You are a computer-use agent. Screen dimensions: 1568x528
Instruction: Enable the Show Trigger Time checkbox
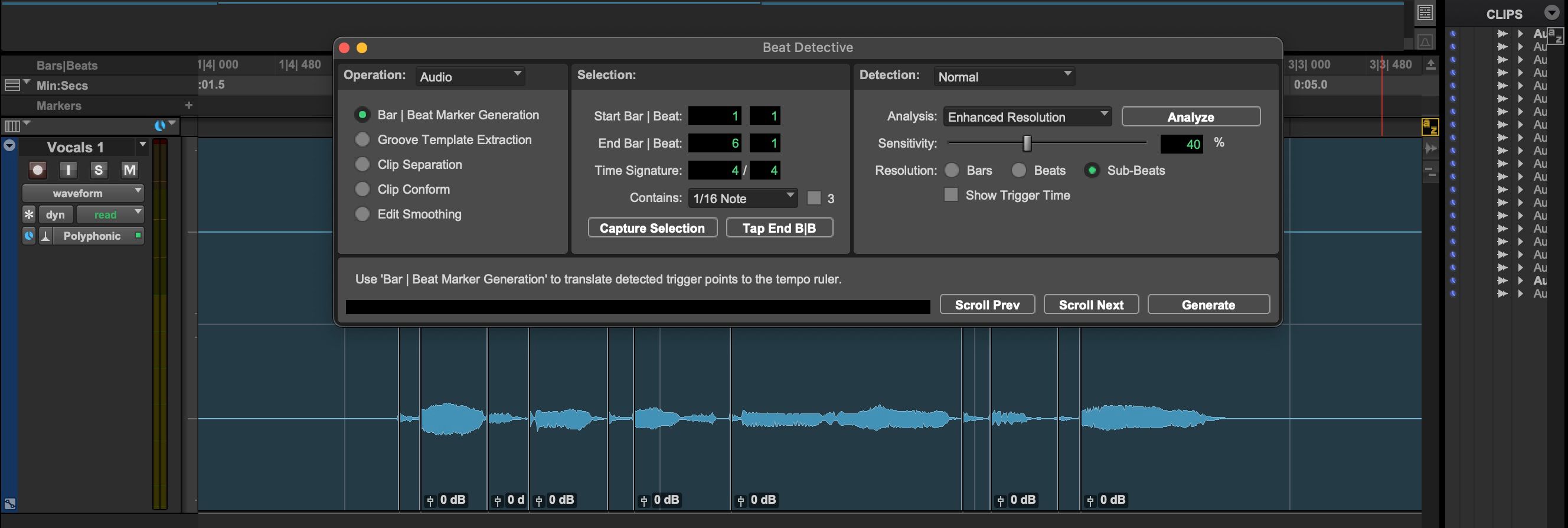[951, 195]
